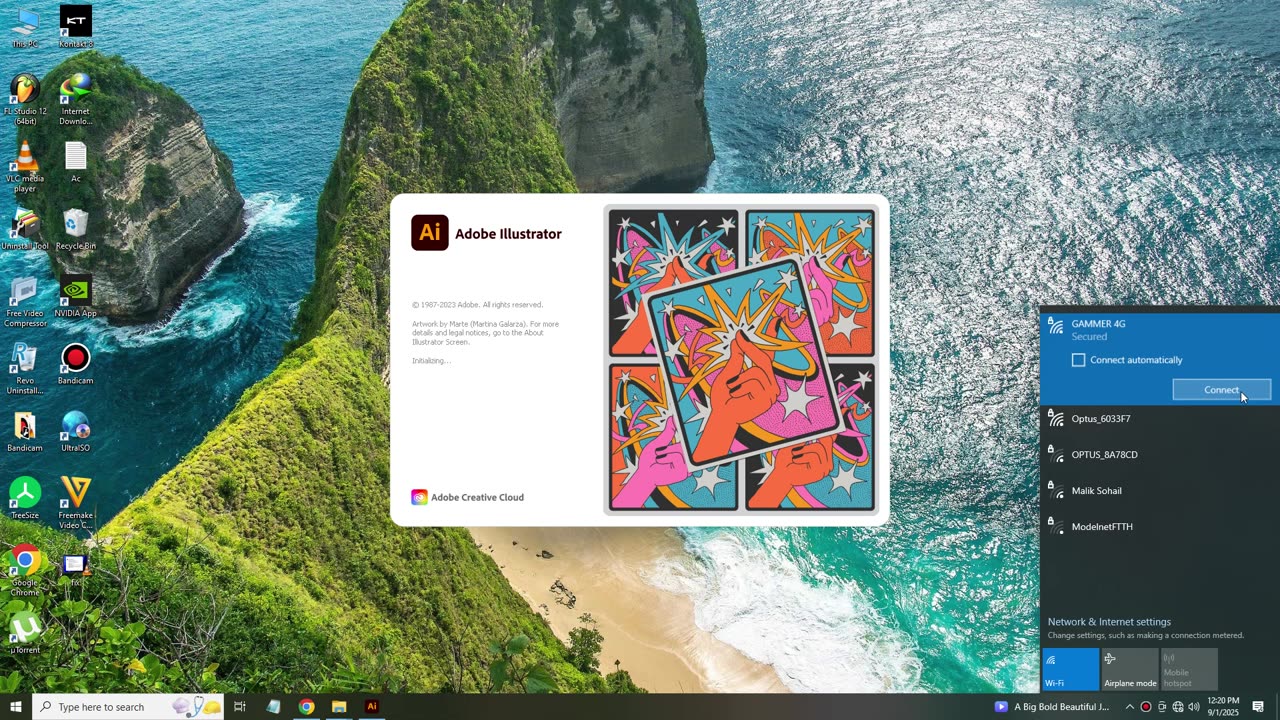Open the Notepad-style taskbar app
Image resolution: width=1280 pixels, height=720 pixels.
[273, 707]
